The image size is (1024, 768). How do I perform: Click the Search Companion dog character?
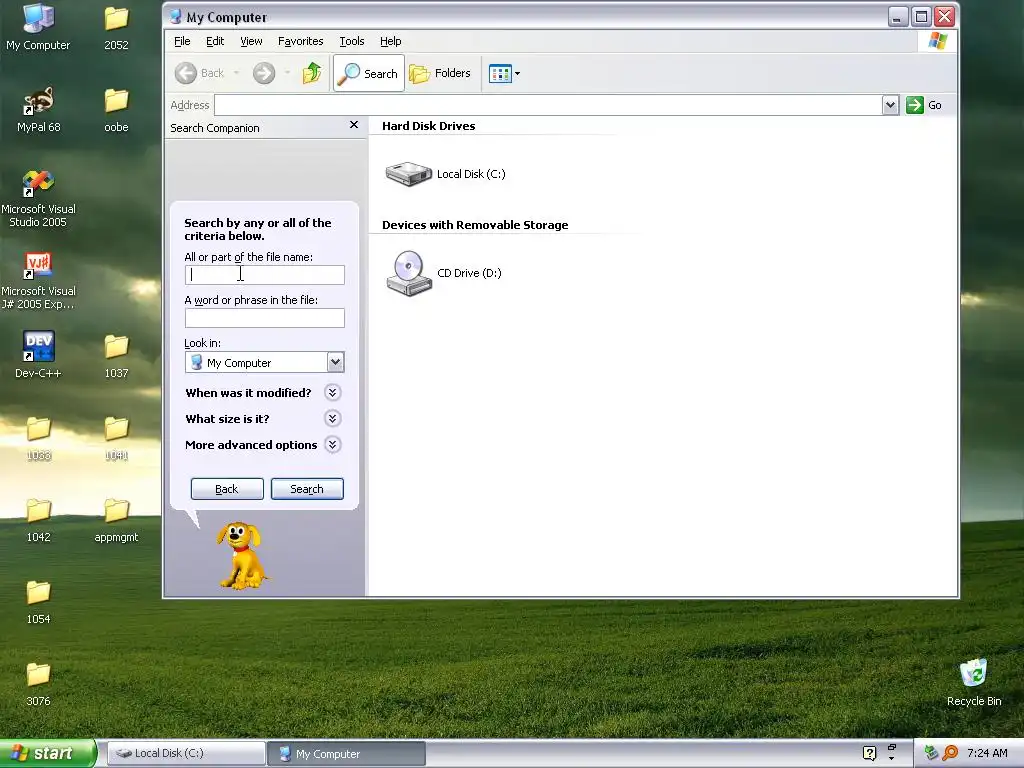[242, 556]
